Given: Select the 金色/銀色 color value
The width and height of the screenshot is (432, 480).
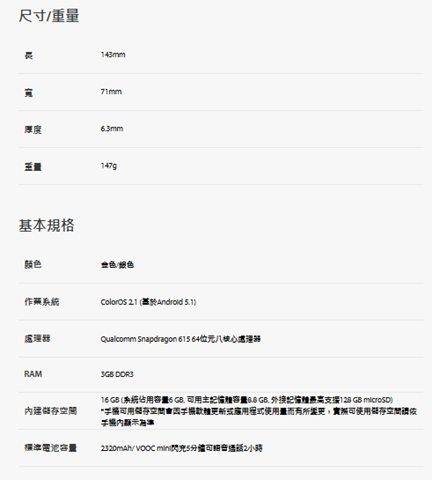Looking at the screenshot, I should point(117,265).
